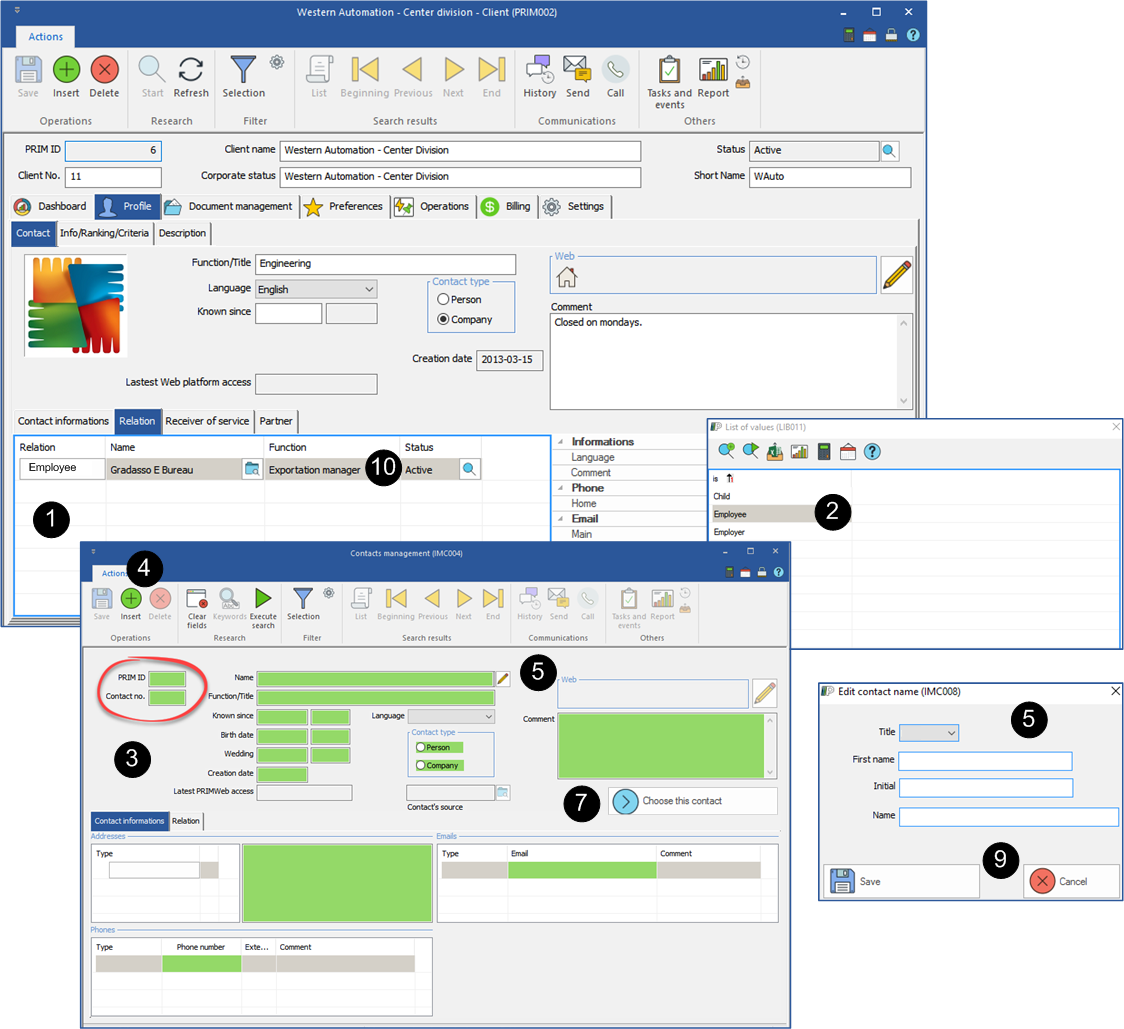Open the Billing tab
This screenshot has height=1029, width=1124.
click(507, 207)
